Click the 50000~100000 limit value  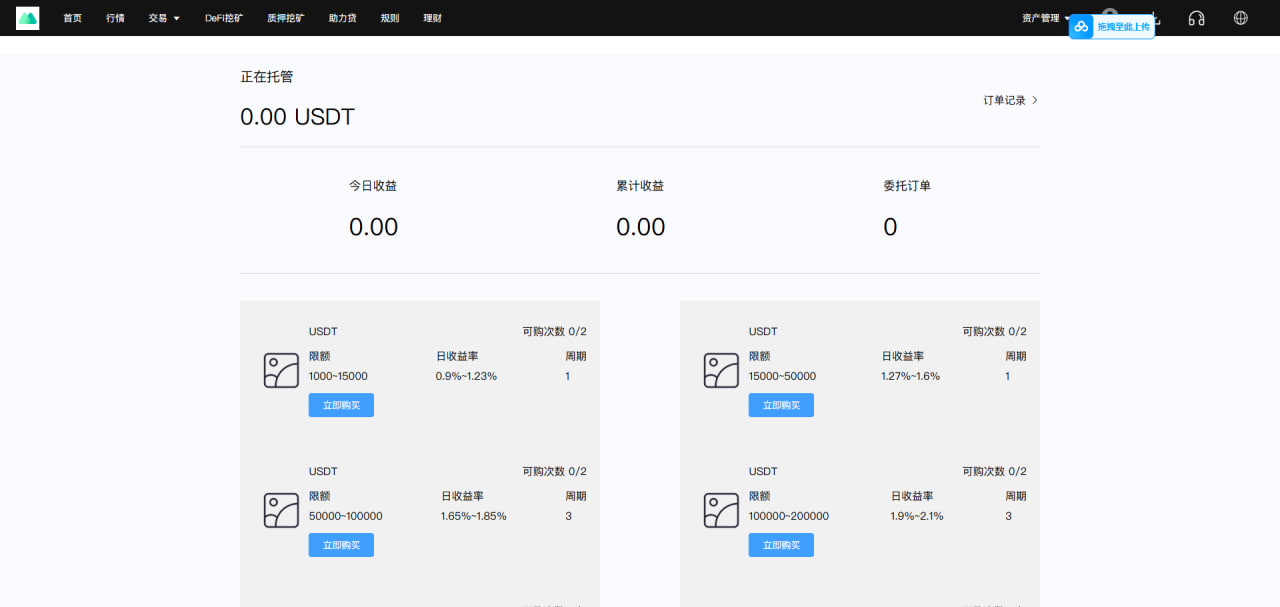[x=346, y=516]
